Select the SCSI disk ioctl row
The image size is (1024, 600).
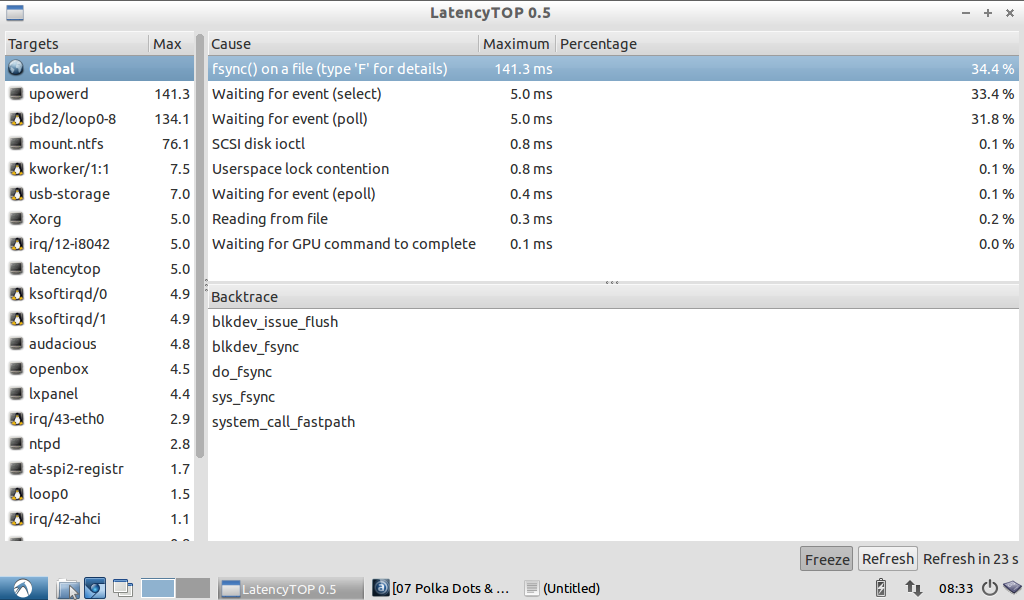pyautogui.click(x=613, y=144)
